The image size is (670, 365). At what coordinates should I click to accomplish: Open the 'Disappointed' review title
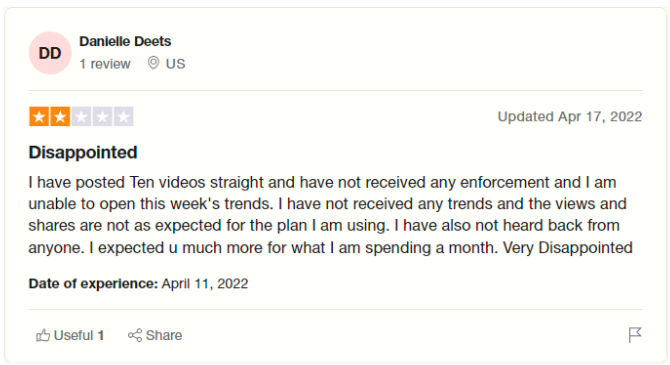(83, 153)
